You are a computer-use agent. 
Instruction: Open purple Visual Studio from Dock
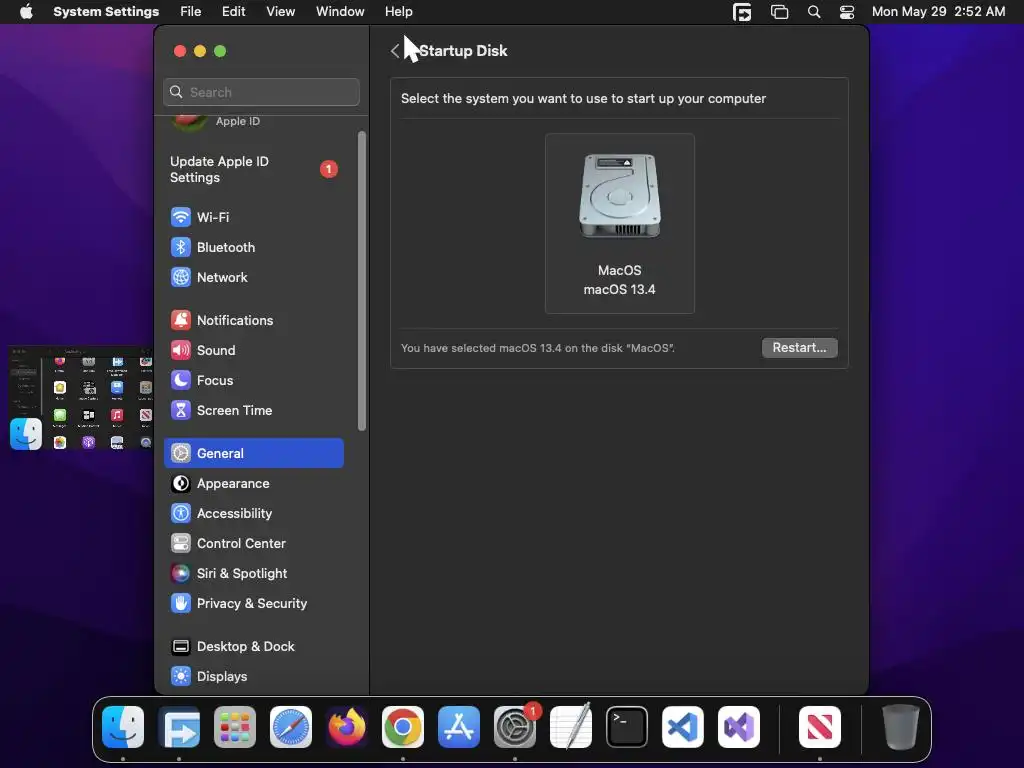coord(739,727)
